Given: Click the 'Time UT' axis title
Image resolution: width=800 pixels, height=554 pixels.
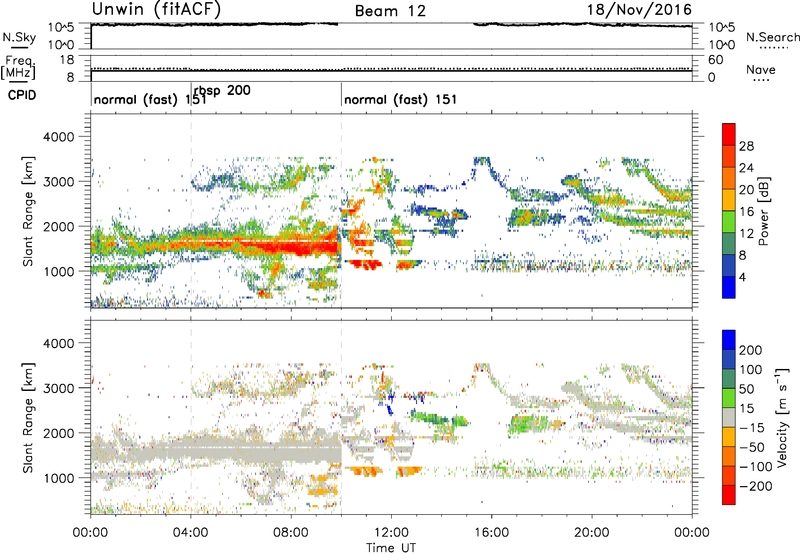Looking at the screenshot, I should coord(391,548).
